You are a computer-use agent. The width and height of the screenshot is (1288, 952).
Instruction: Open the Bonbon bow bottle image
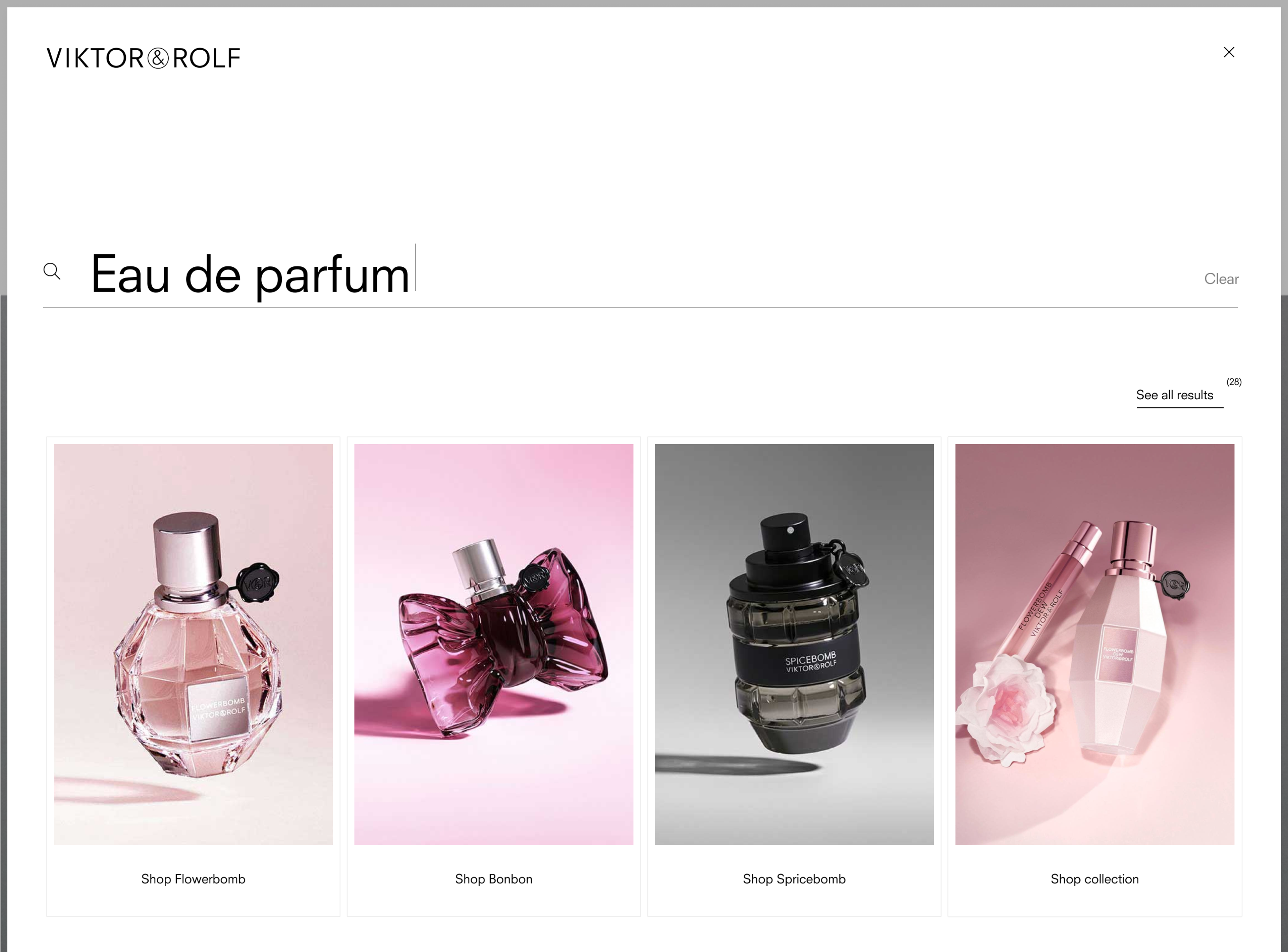pyautogui.click(x=494, y=644)
